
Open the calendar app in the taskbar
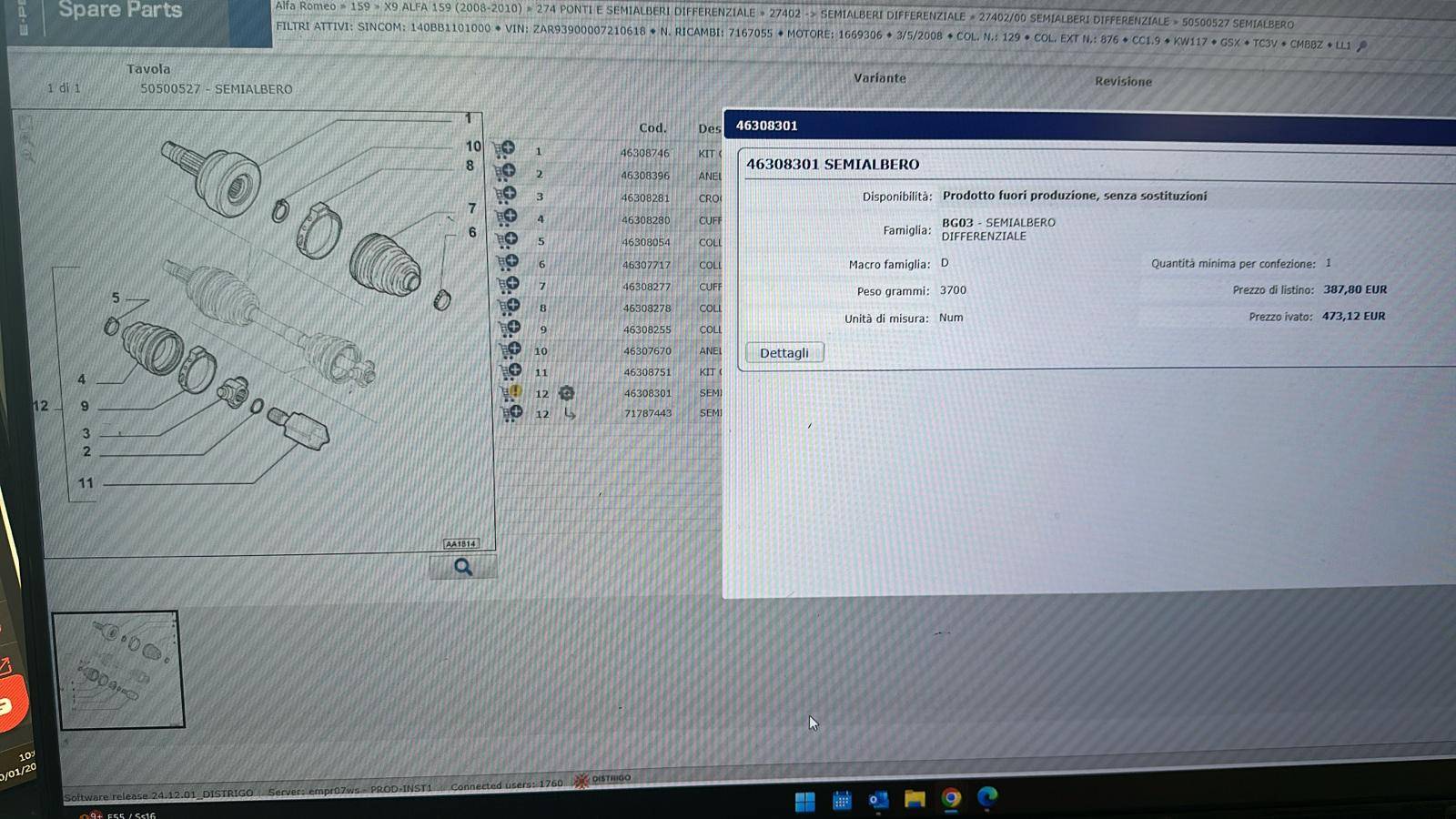point(842,801)
